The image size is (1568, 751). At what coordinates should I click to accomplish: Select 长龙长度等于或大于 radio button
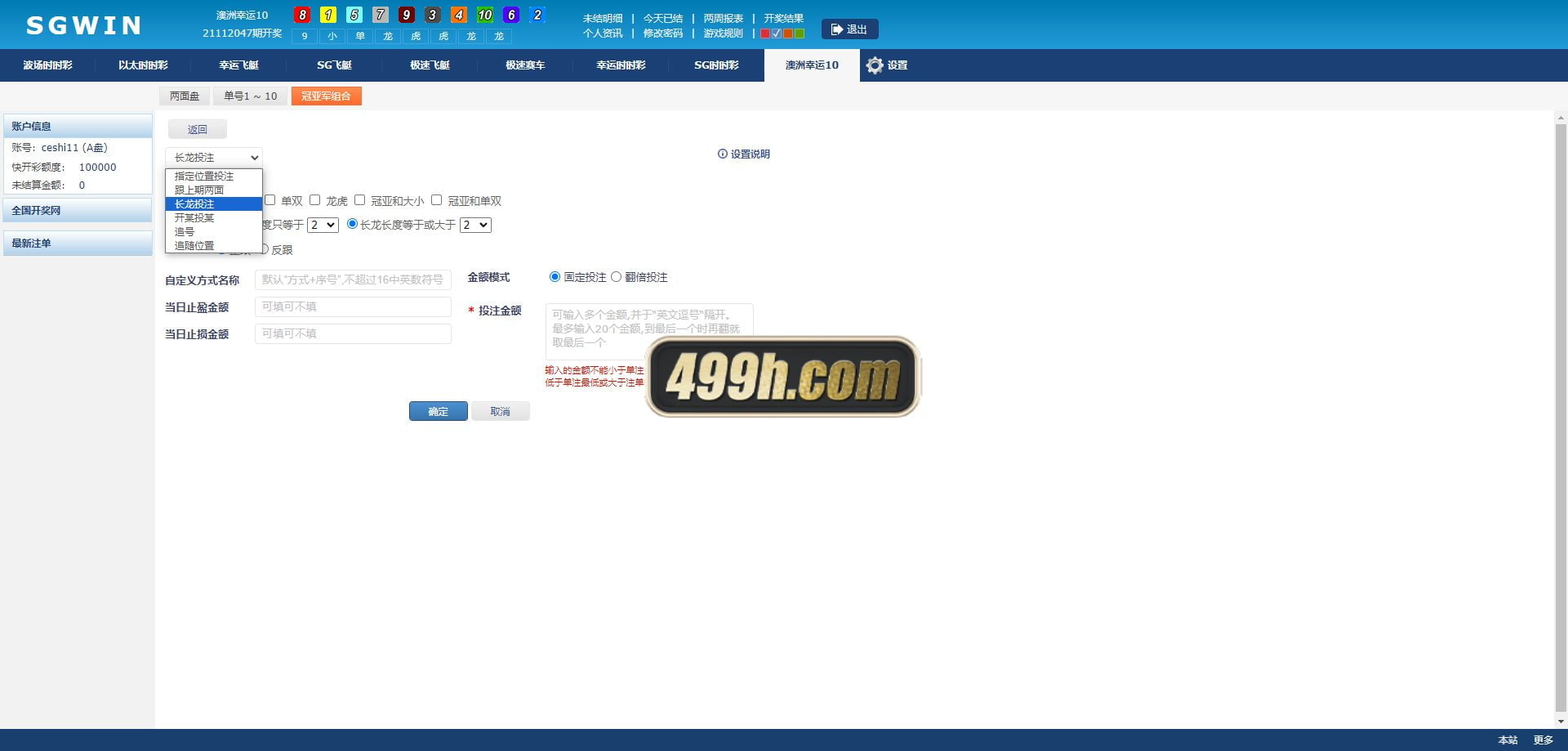pos(352,224)
